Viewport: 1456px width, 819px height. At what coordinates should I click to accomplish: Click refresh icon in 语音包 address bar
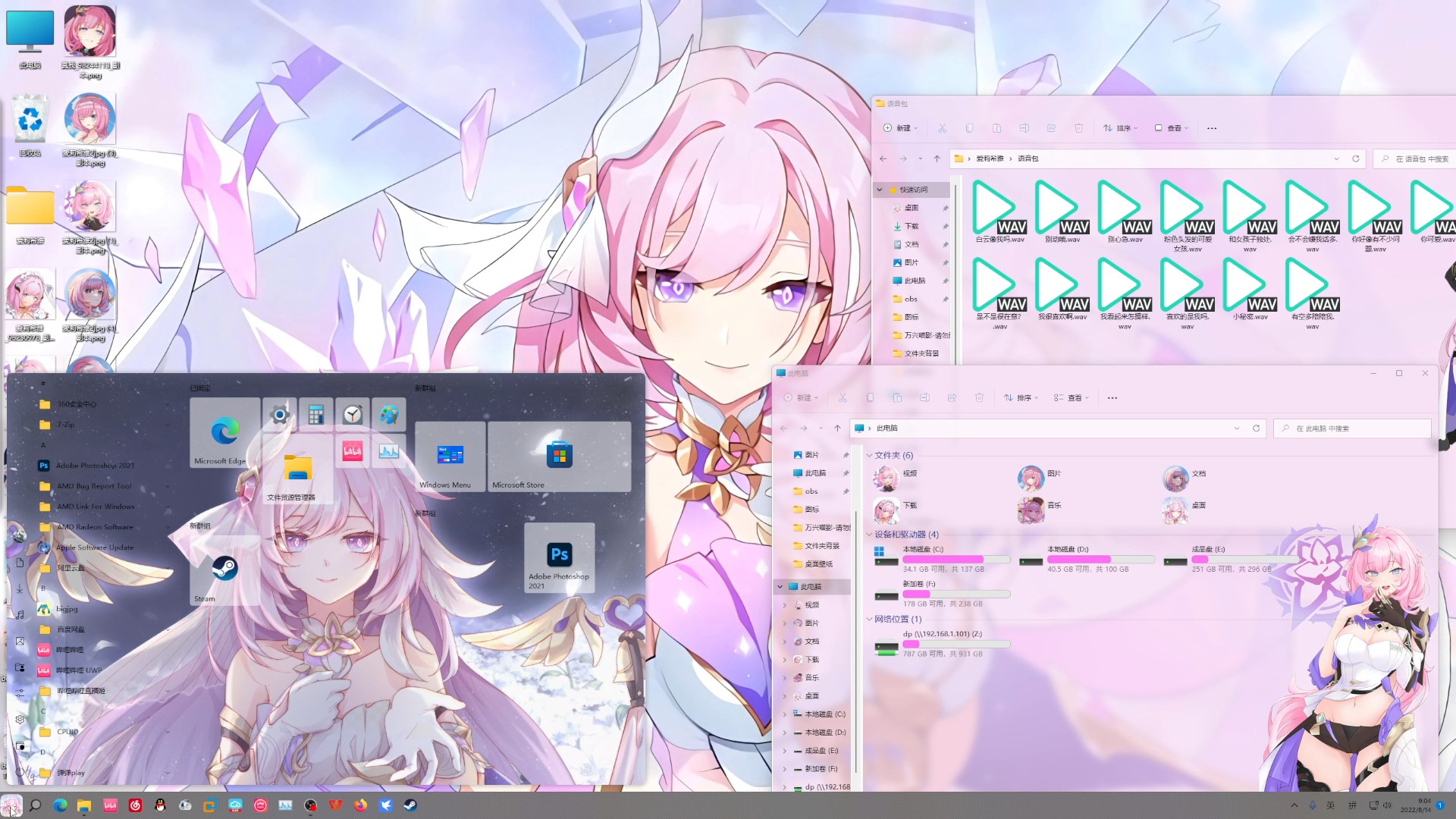tap(1356, 158)
